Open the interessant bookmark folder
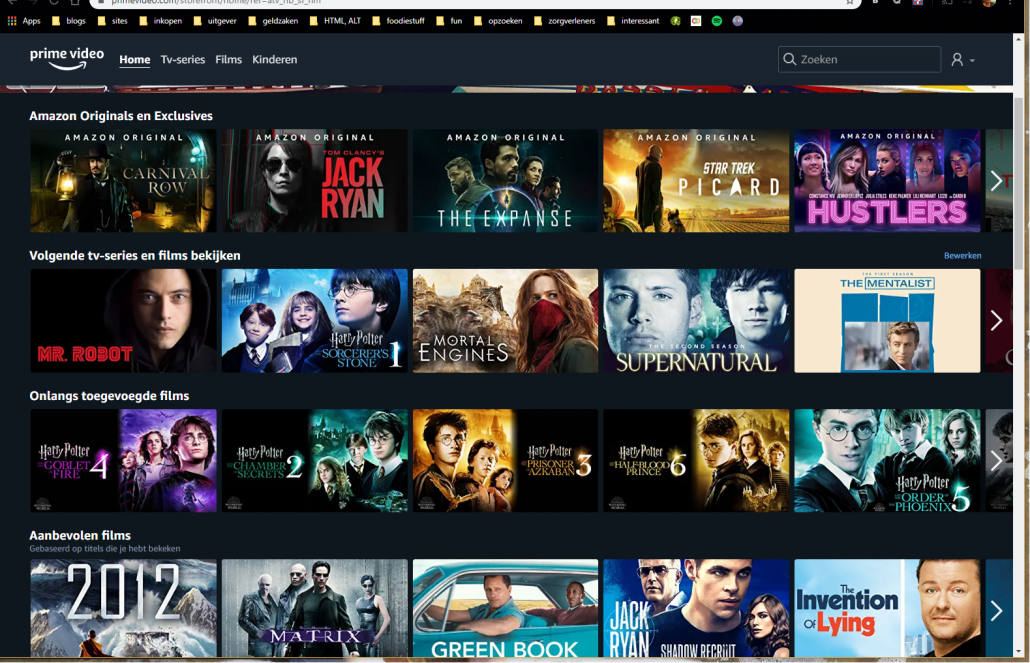Screen dimensions: 1030x663 [x=633, y=21]
